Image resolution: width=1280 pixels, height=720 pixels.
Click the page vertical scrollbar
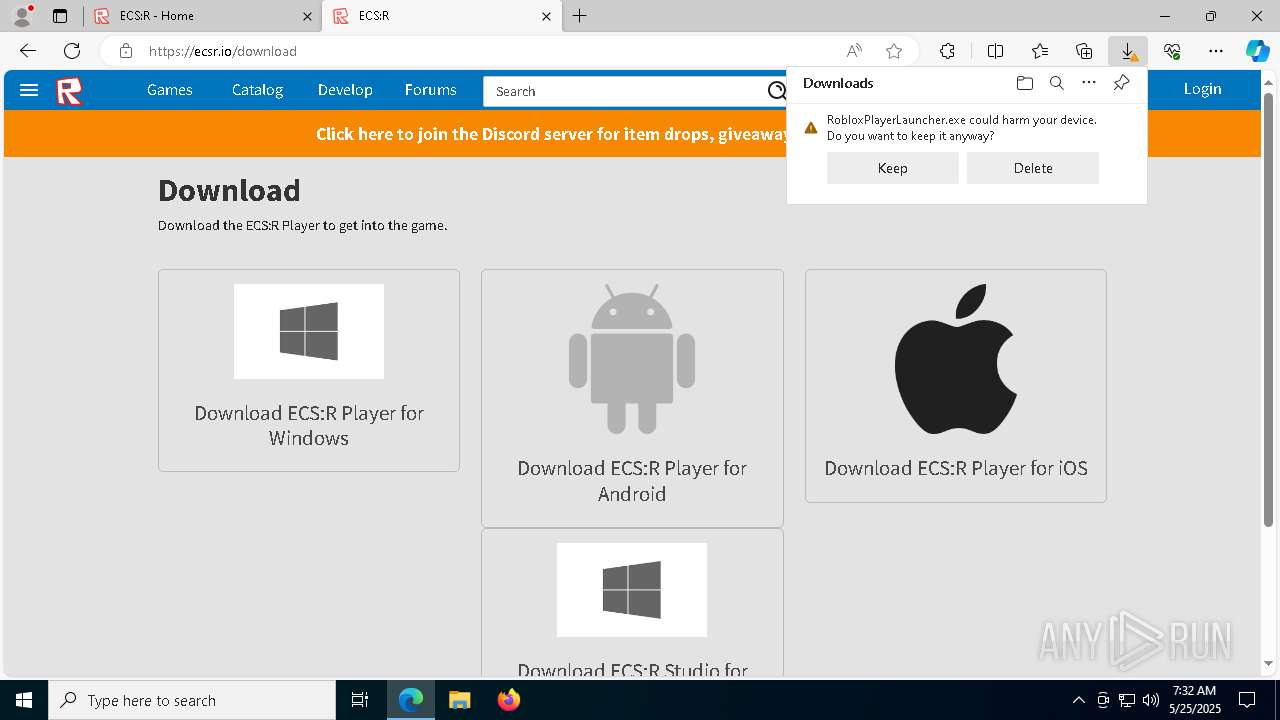[x=1269, y=310]
